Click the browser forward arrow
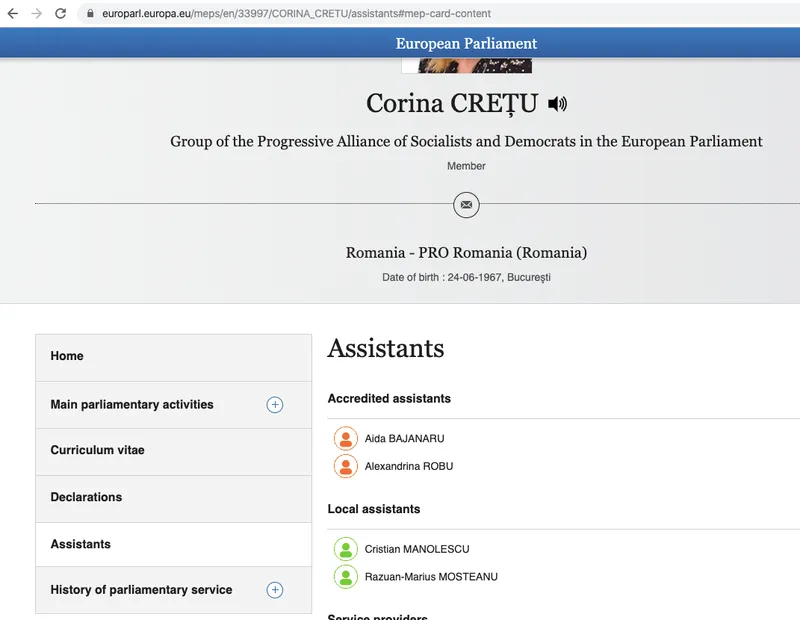 [x=36, y=13]
